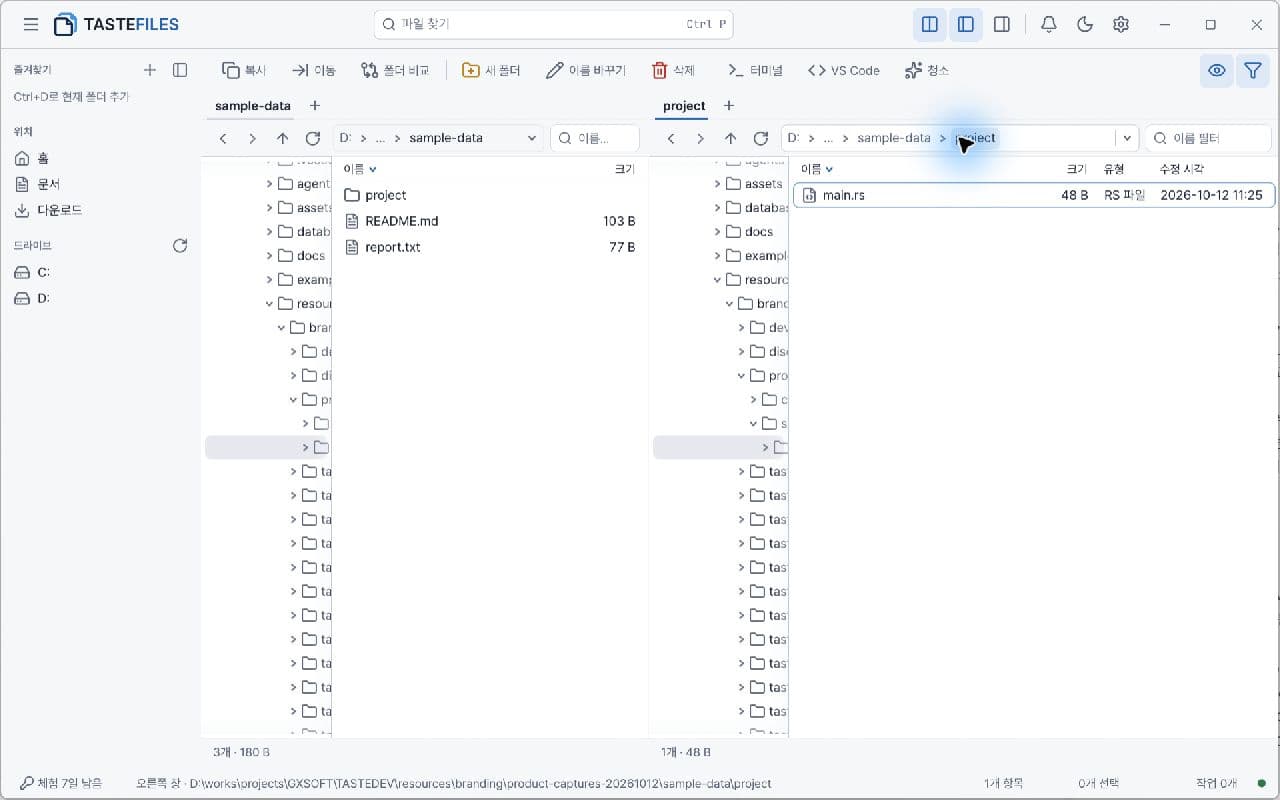
Task: Click the 이름 바꾸기 rename button
Action: [585, 70]
